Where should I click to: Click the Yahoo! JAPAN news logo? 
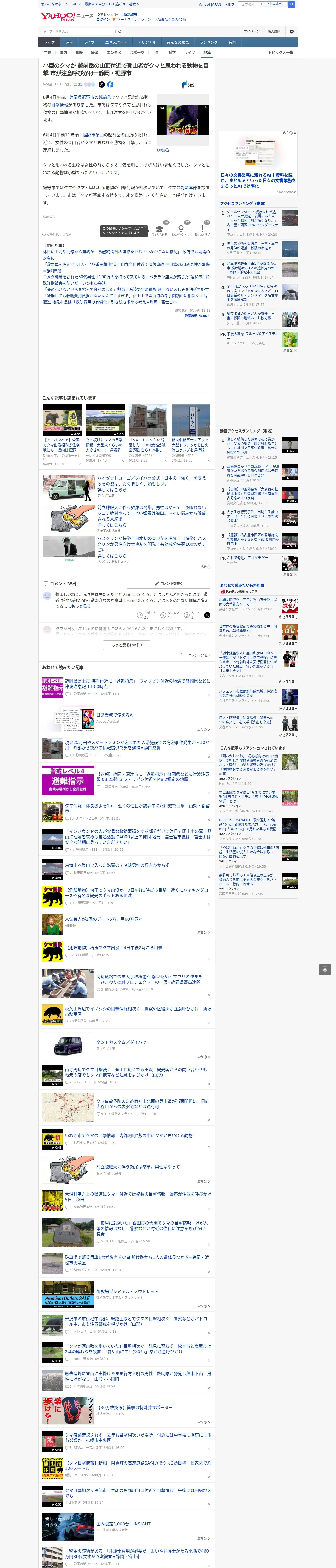pos(66,16)
